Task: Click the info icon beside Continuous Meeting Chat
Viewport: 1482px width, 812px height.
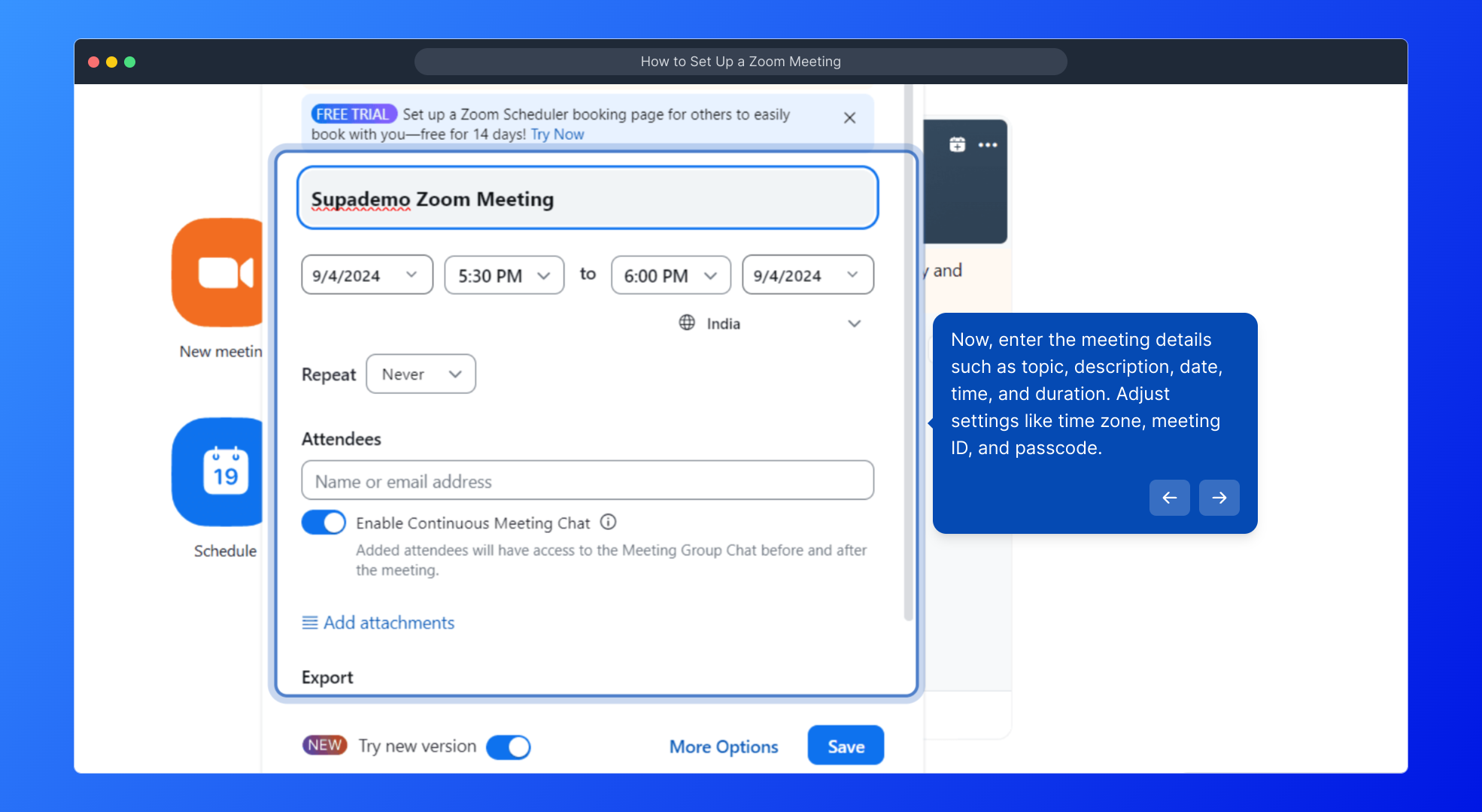Action: coord(608,522)
